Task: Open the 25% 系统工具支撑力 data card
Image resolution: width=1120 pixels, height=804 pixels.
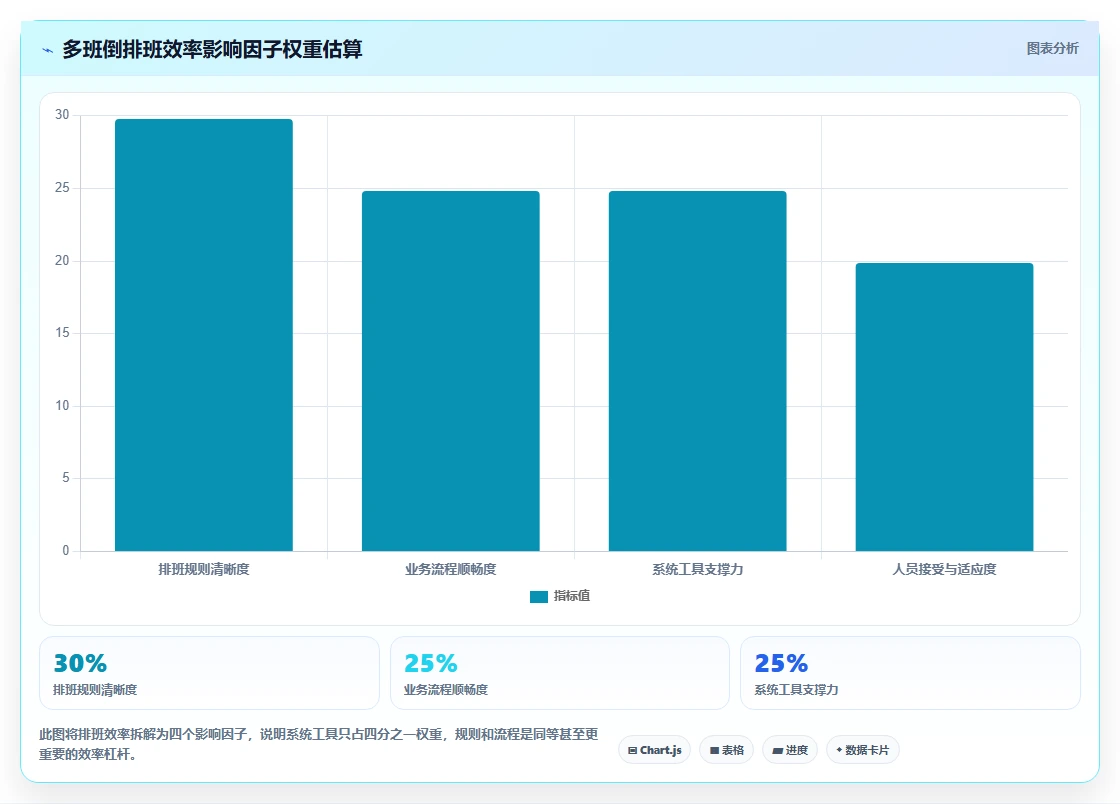Action: 910,673
